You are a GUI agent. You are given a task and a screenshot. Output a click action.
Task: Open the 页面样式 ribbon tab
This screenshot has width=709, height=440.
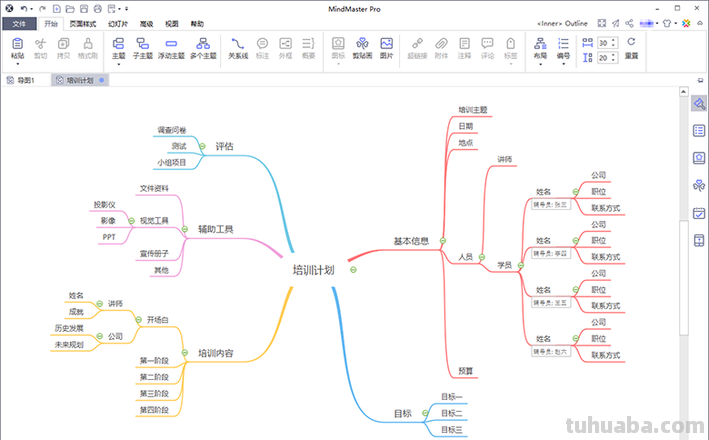(x=83, y=24)
